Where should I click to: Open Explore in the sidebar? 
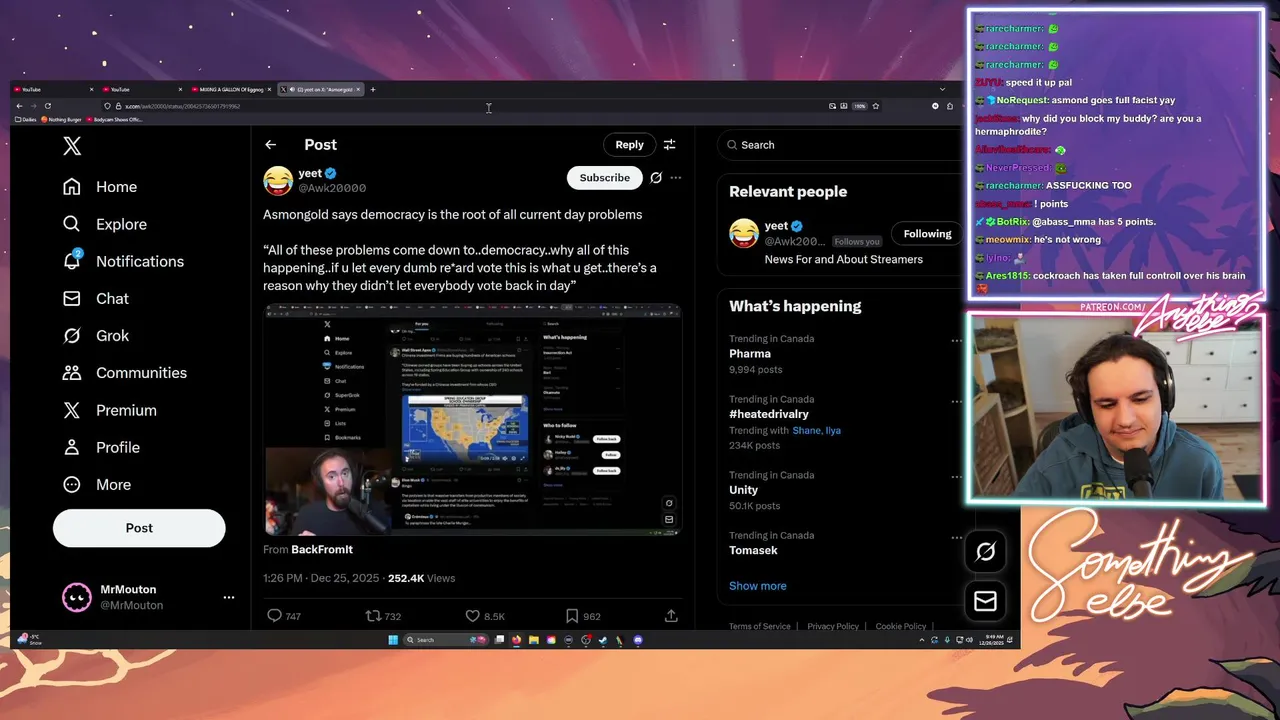coord(105,224)
